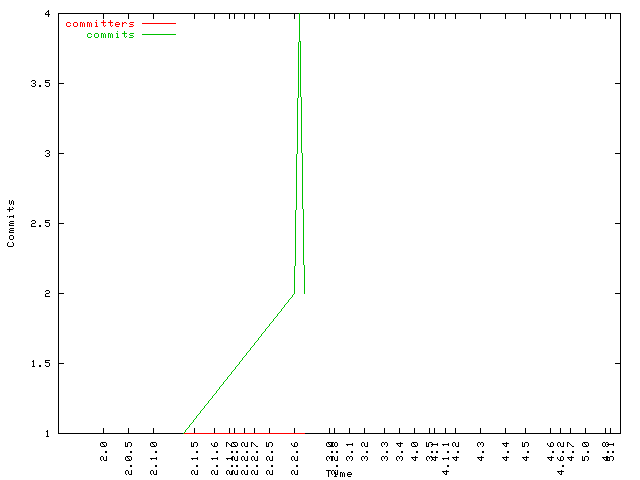Click the 4.3 version tick on x-axis

481,450
